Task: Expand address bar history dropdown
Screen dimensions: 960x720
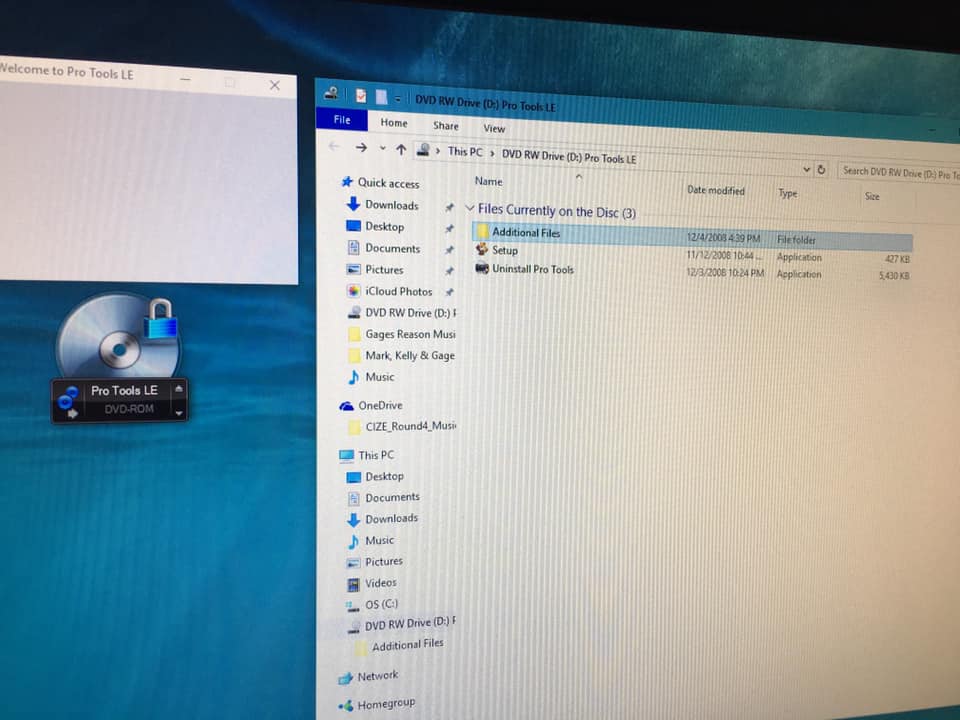Action: click(x=806, y=169)
